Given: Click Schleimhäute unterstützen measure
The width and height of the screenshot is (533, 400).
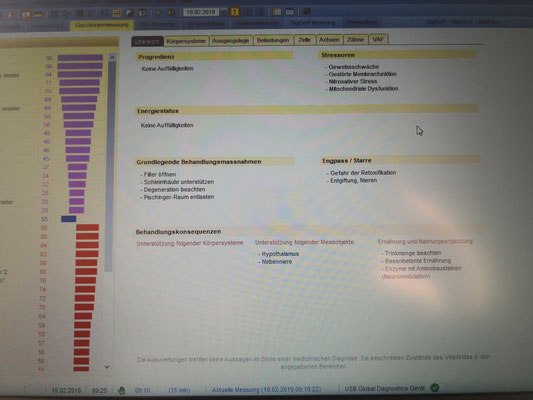Looking at the screenshot, I should [x=179, y=182].
